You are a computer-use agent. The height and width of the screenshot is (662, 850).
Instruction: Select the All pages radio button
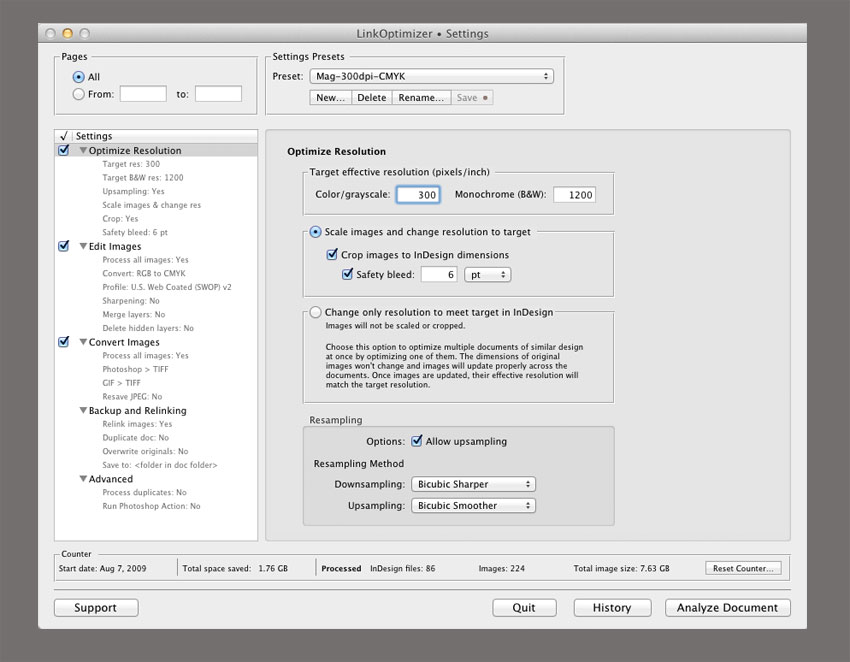coord(79,77)
